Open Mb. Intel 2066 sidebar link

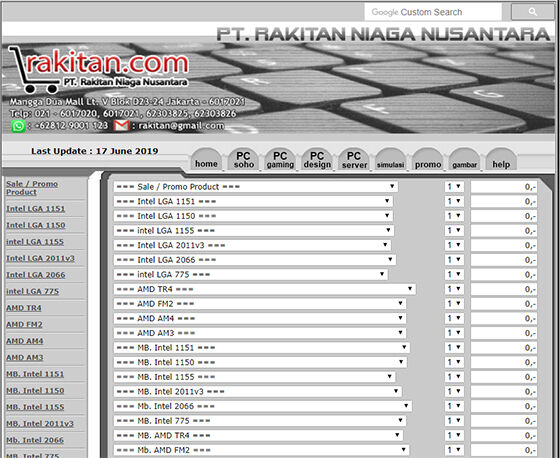tap(35, 440)
